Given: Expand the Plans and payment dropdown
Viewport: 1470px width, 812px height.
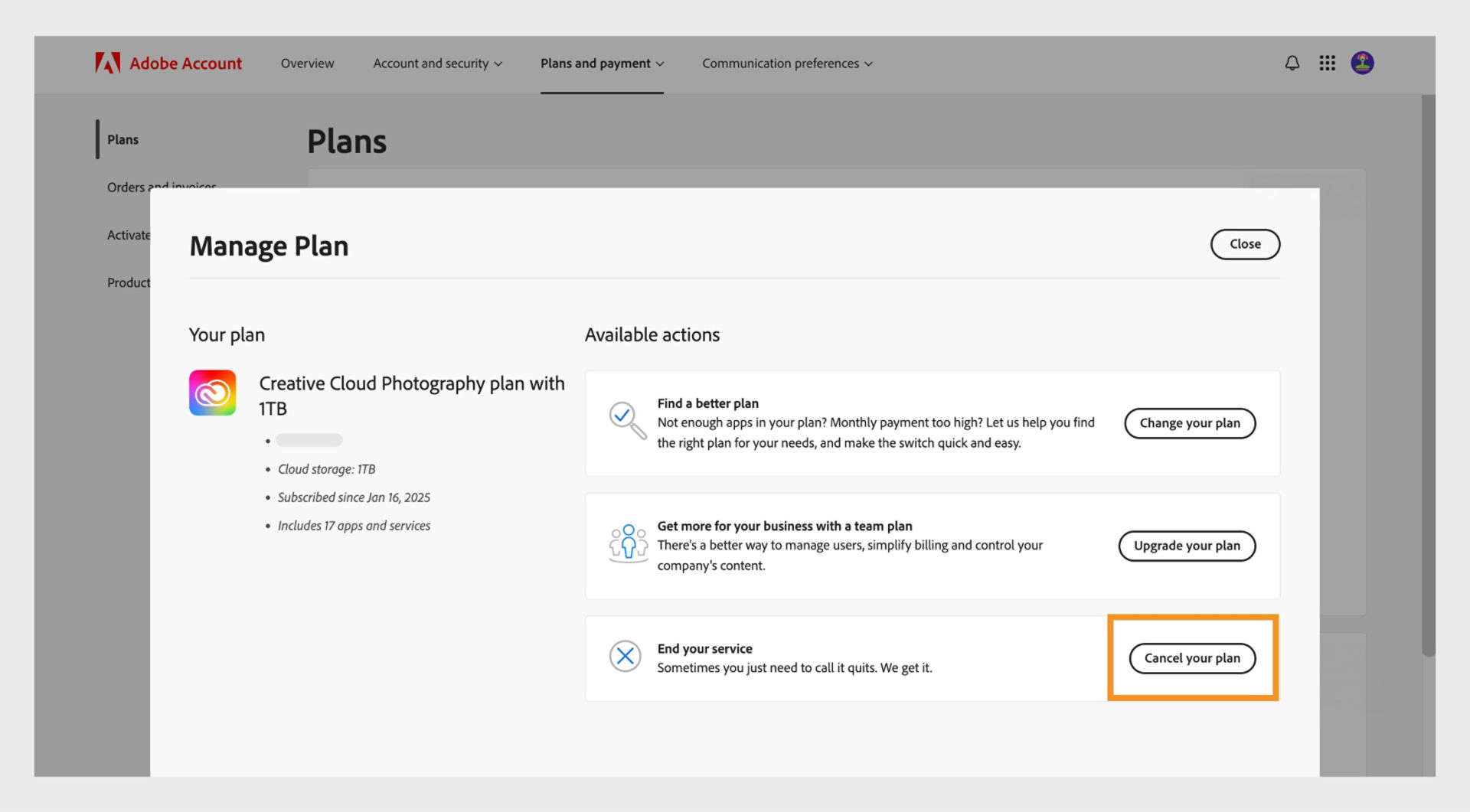Looking at the screenshot, I should (601, 64).
